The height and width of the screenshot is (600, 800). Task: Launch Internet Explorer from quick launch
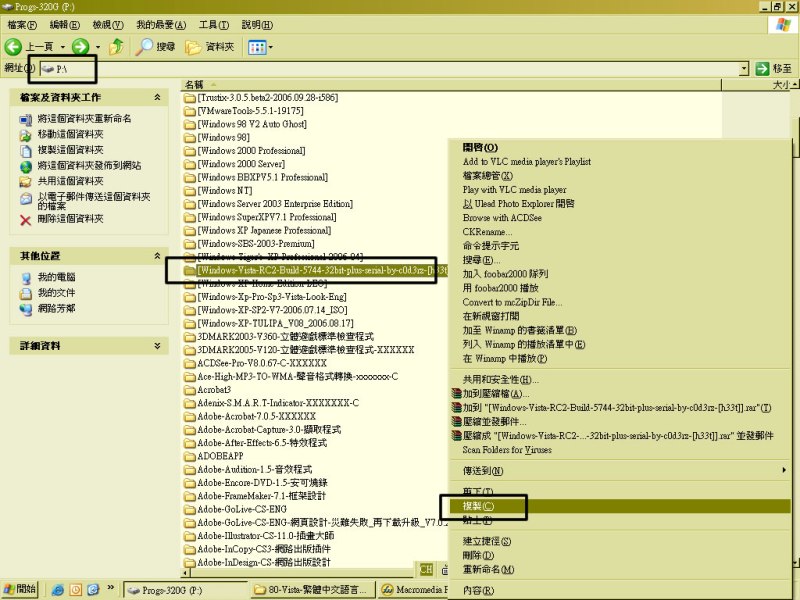[x=58, y=590]
